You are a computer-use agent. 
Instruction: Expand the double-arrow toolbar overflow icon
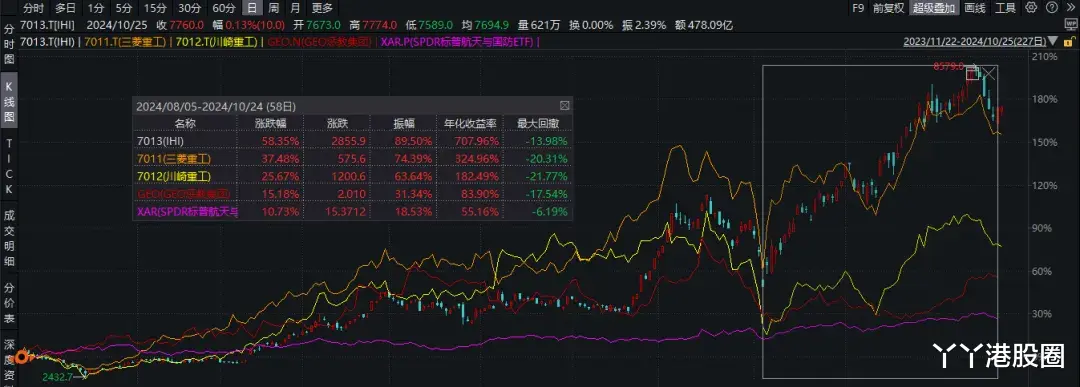pyautogui.click(x=1072, y=8)
